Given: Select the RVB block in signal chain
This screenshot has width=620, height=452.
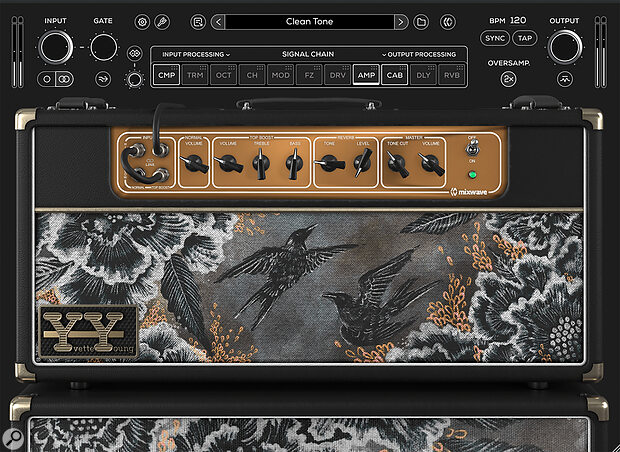Looking at the screenshot, I should click(452, 75).
